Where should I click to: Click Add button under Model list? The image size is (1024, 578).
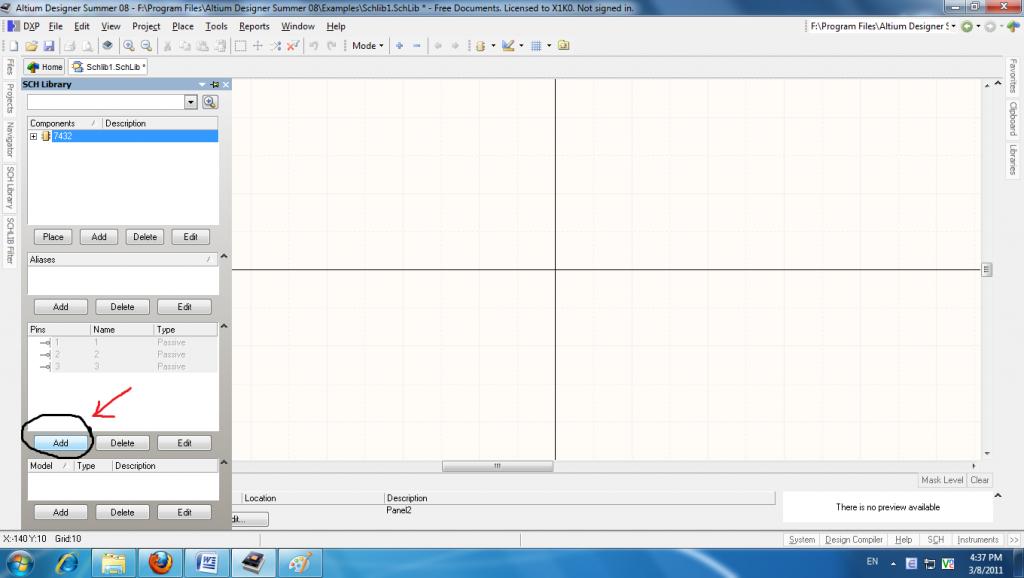[60, 513]
